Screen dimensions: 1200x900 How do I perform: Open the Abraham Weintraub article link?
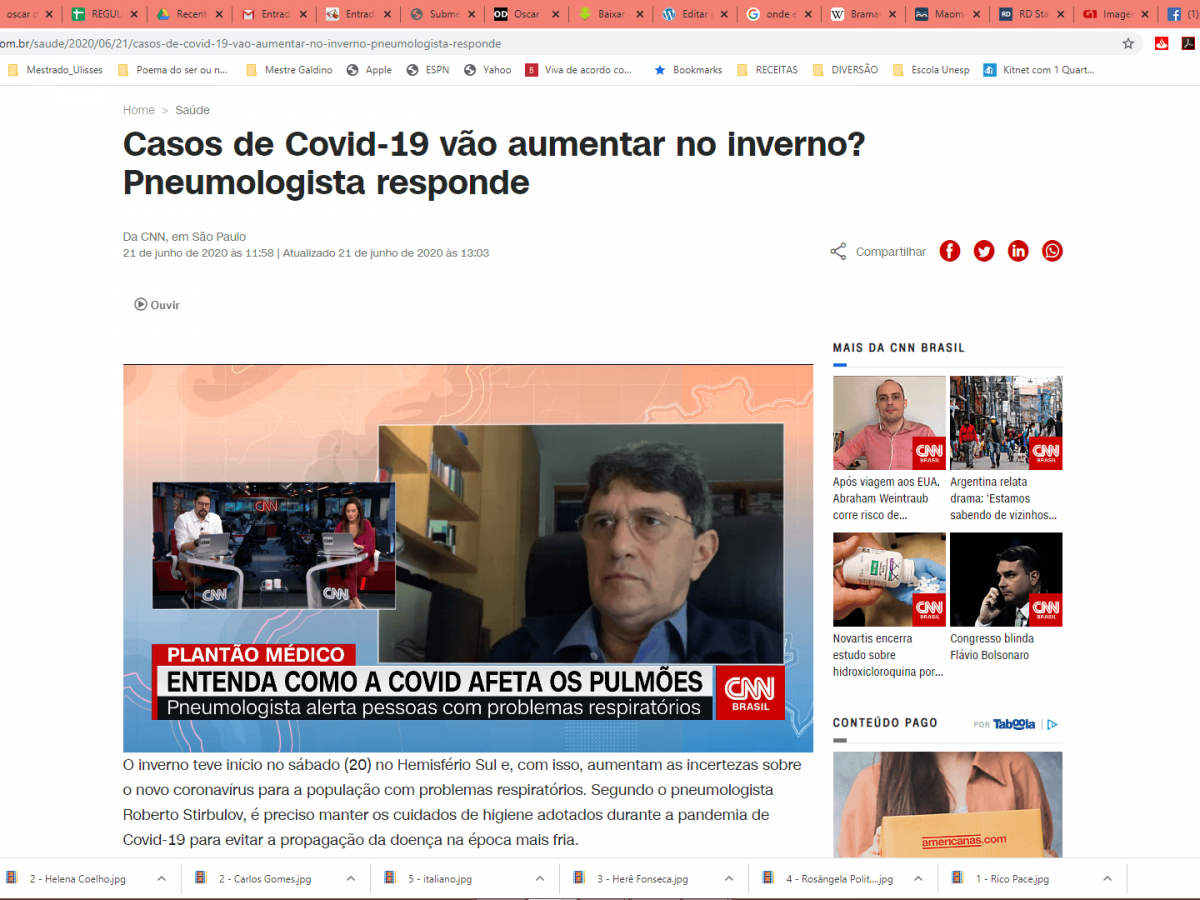tap(886, 498)
